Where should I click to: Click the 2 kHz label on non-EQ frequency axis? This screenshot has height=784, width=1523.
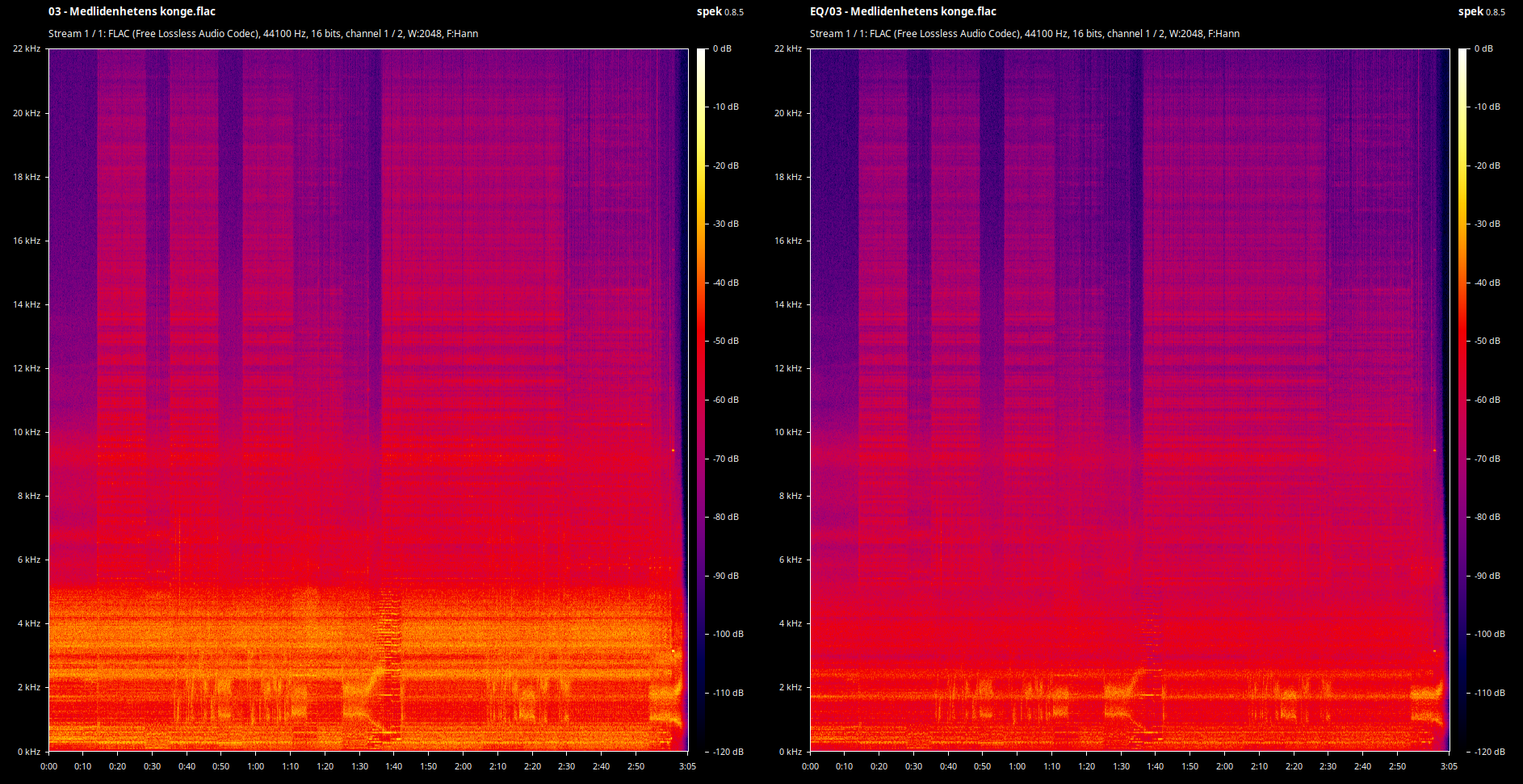pyautogui.click(x=29, y=687)
